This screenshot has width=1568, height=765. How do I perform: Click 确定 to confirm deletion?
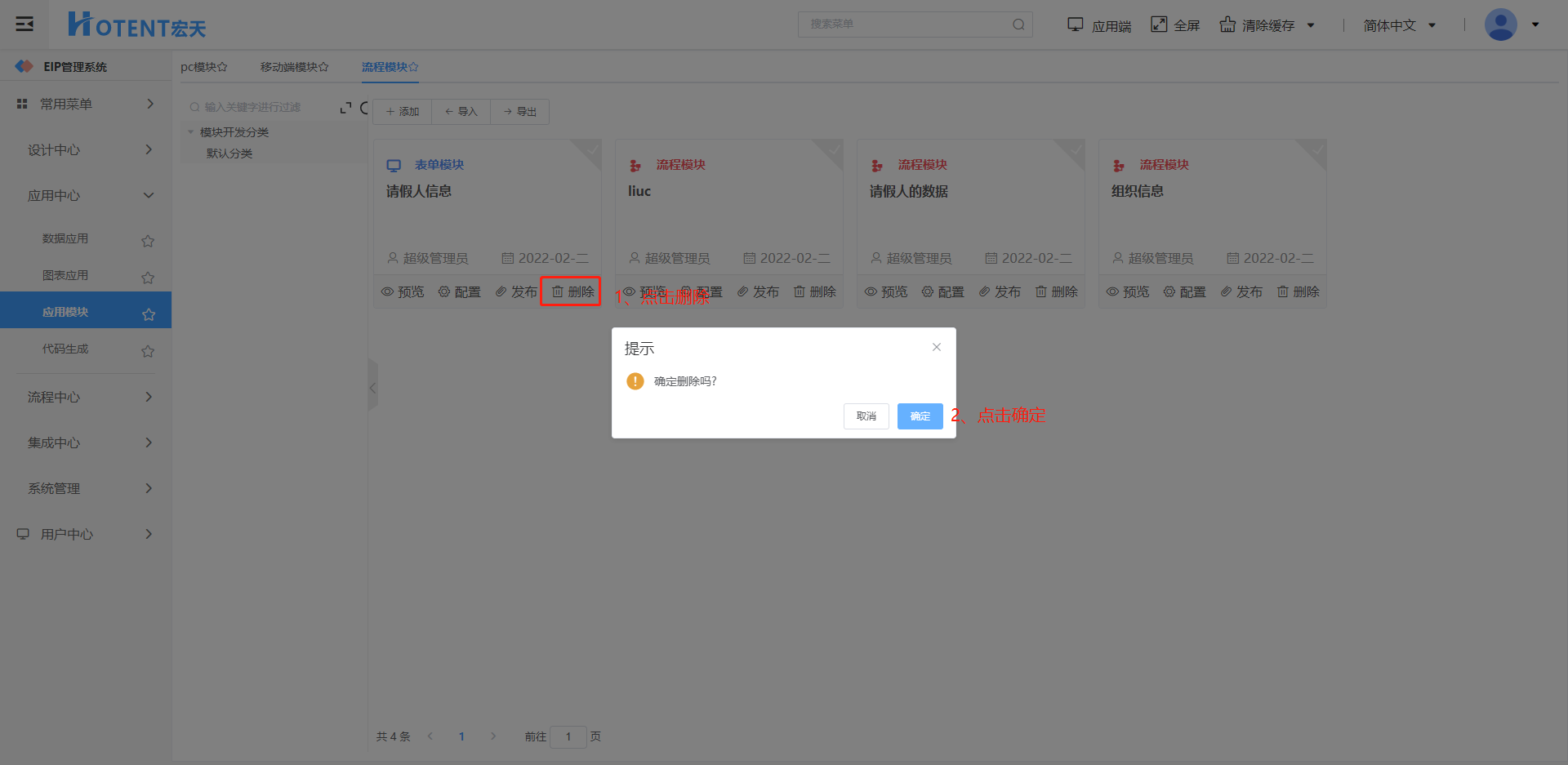(x=920, y=416)
